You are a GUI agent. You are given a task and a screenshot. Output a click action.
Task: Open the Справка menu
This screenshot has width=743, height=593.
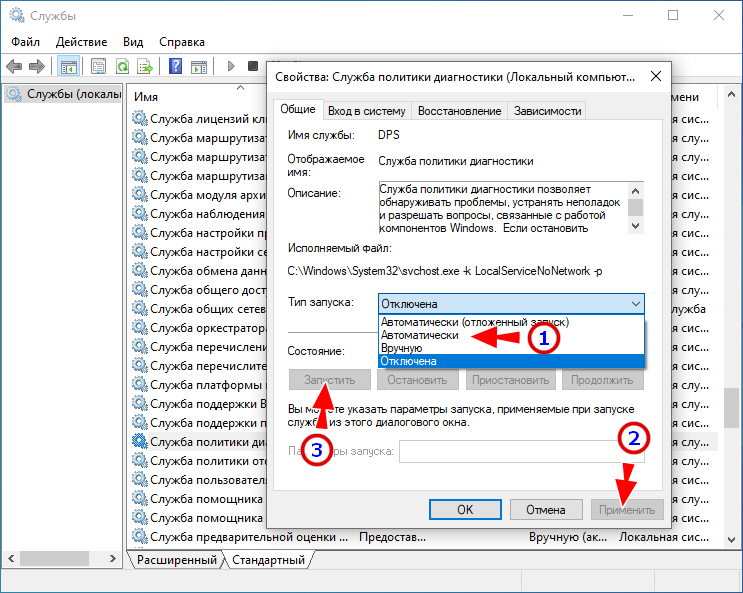click(x=182, y=42)
